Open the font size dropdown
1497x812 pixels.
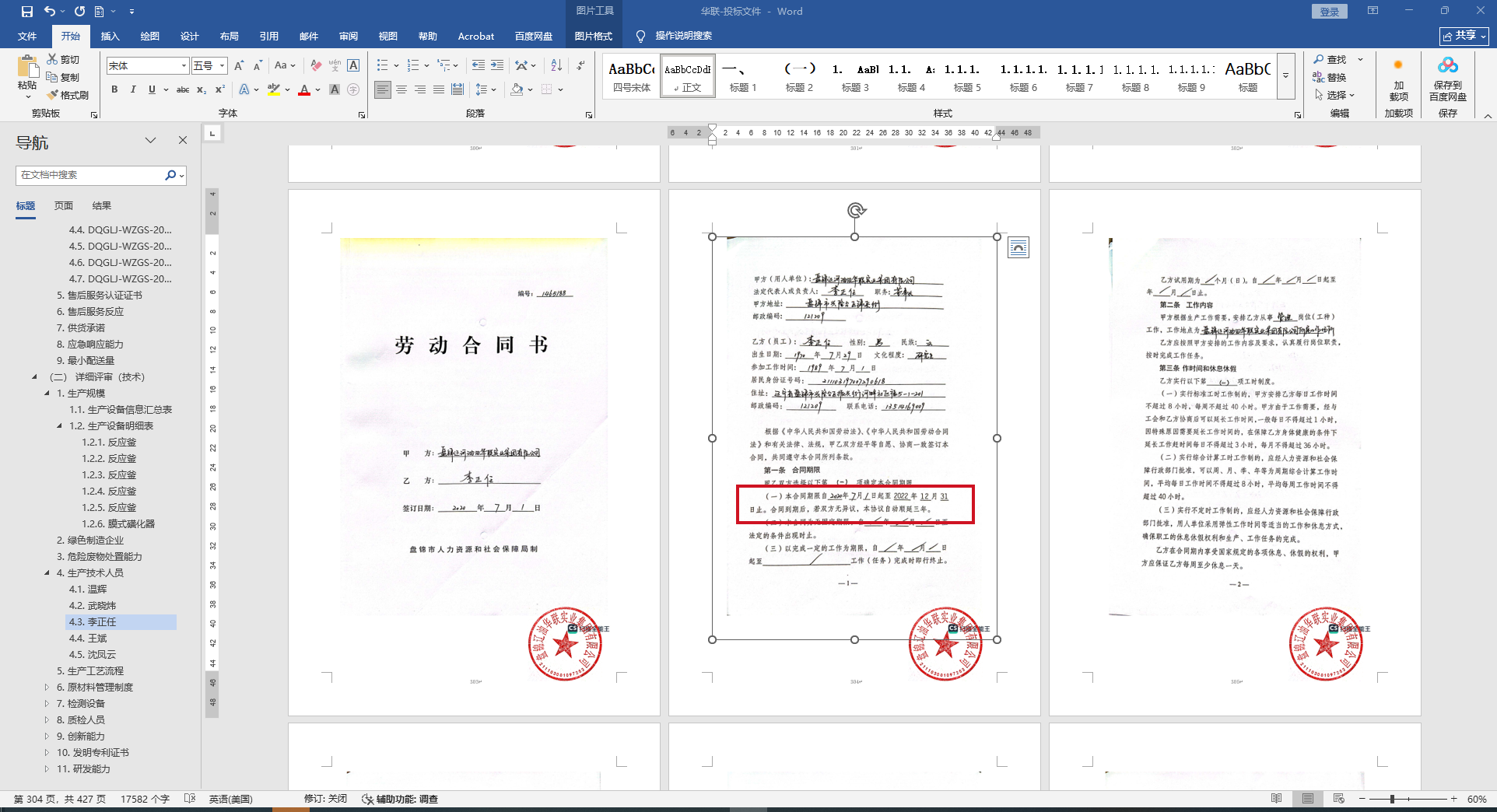[223, 66]
